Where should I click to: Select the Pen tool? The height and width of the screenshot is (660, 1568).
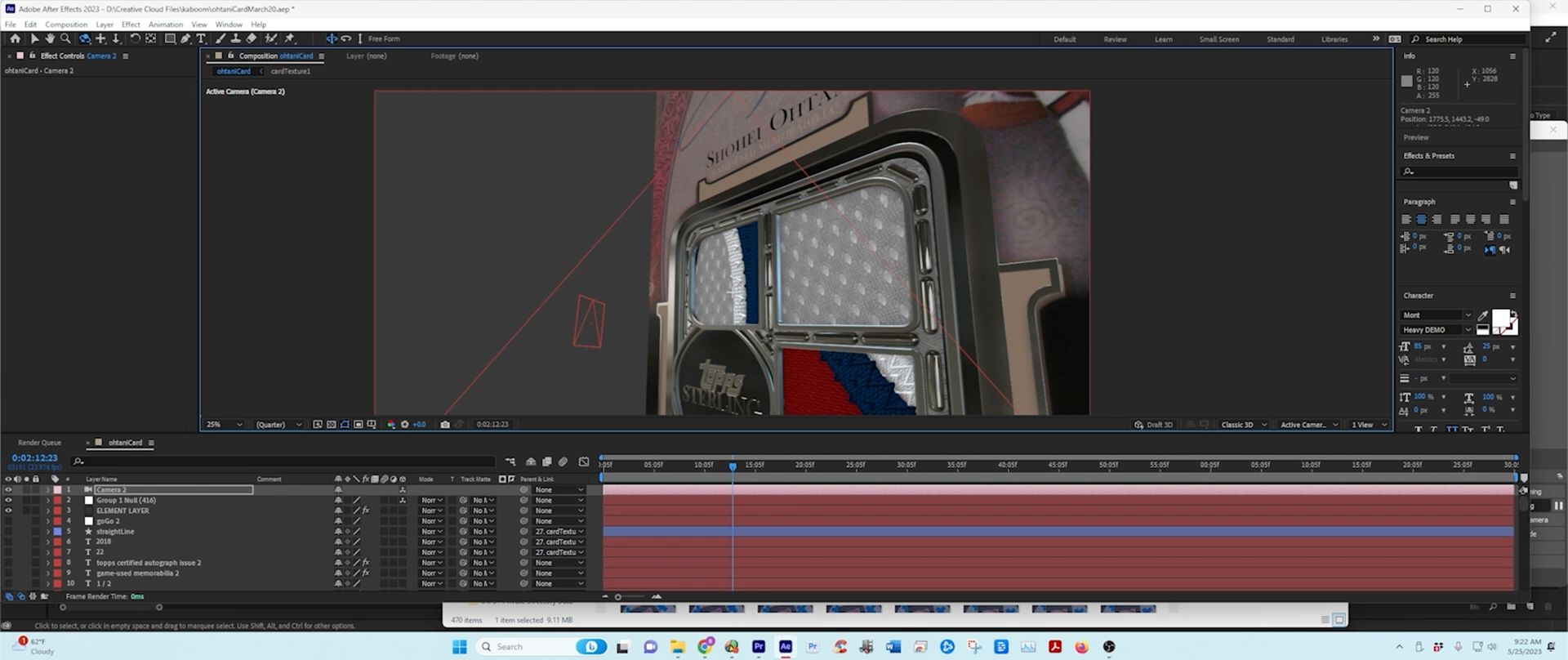click(185, 38)
